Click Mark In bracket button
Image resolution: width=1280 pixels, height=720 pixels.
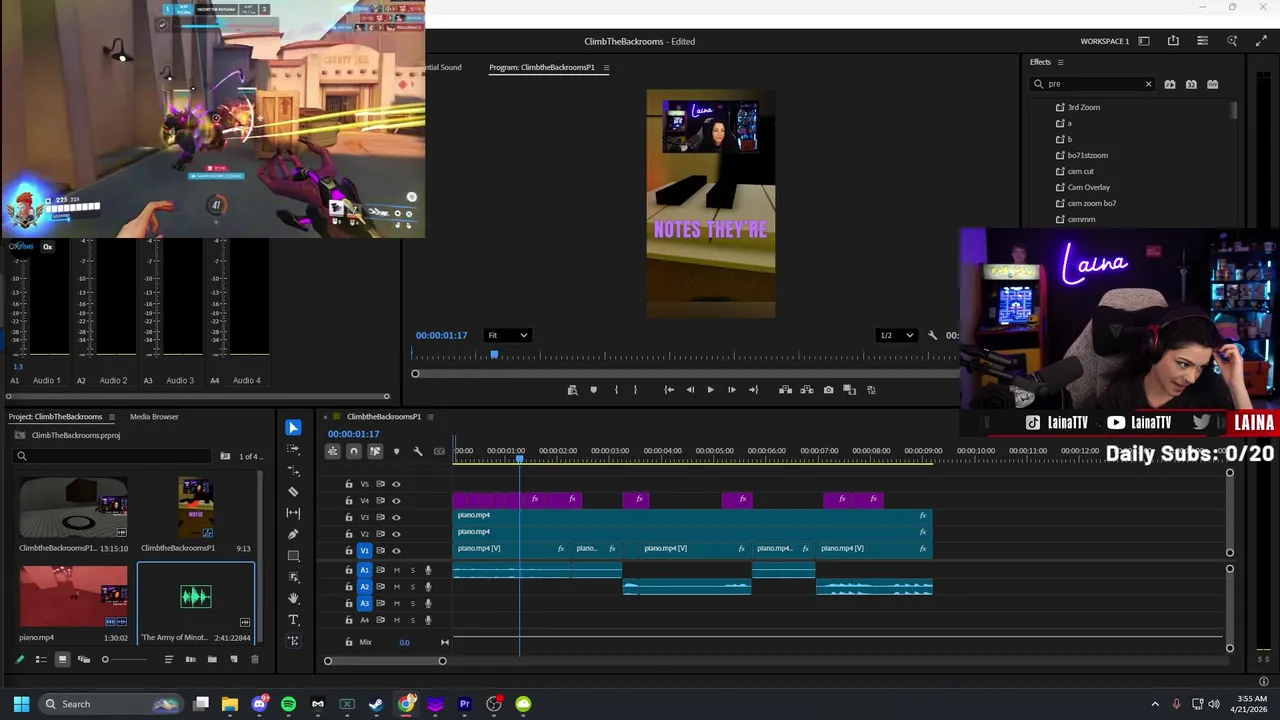[x=615, y=390]
